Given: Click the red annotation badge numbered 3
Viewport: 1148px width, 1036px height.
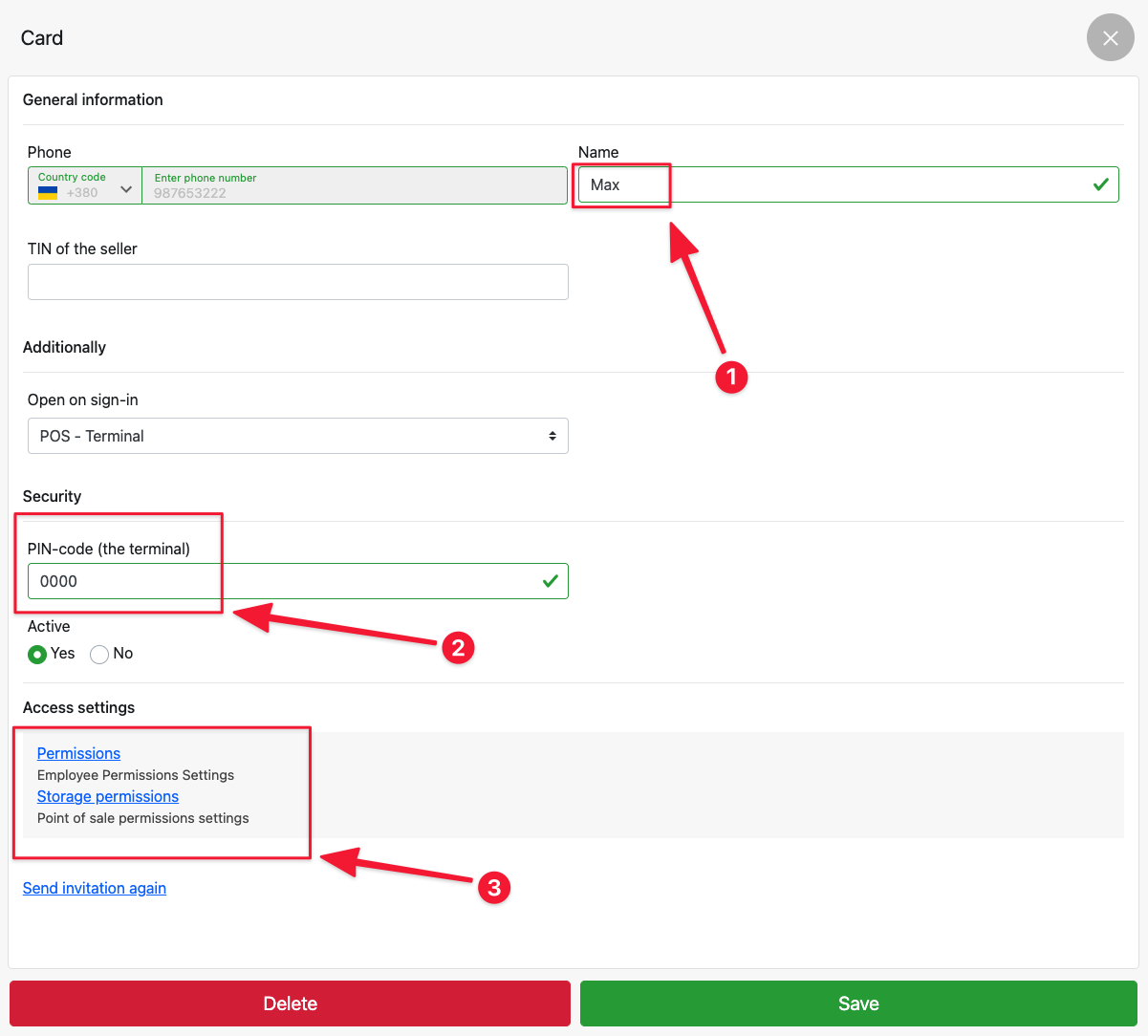Looking at the screenshot, I should pyautogui.click(x=494, y=888).
